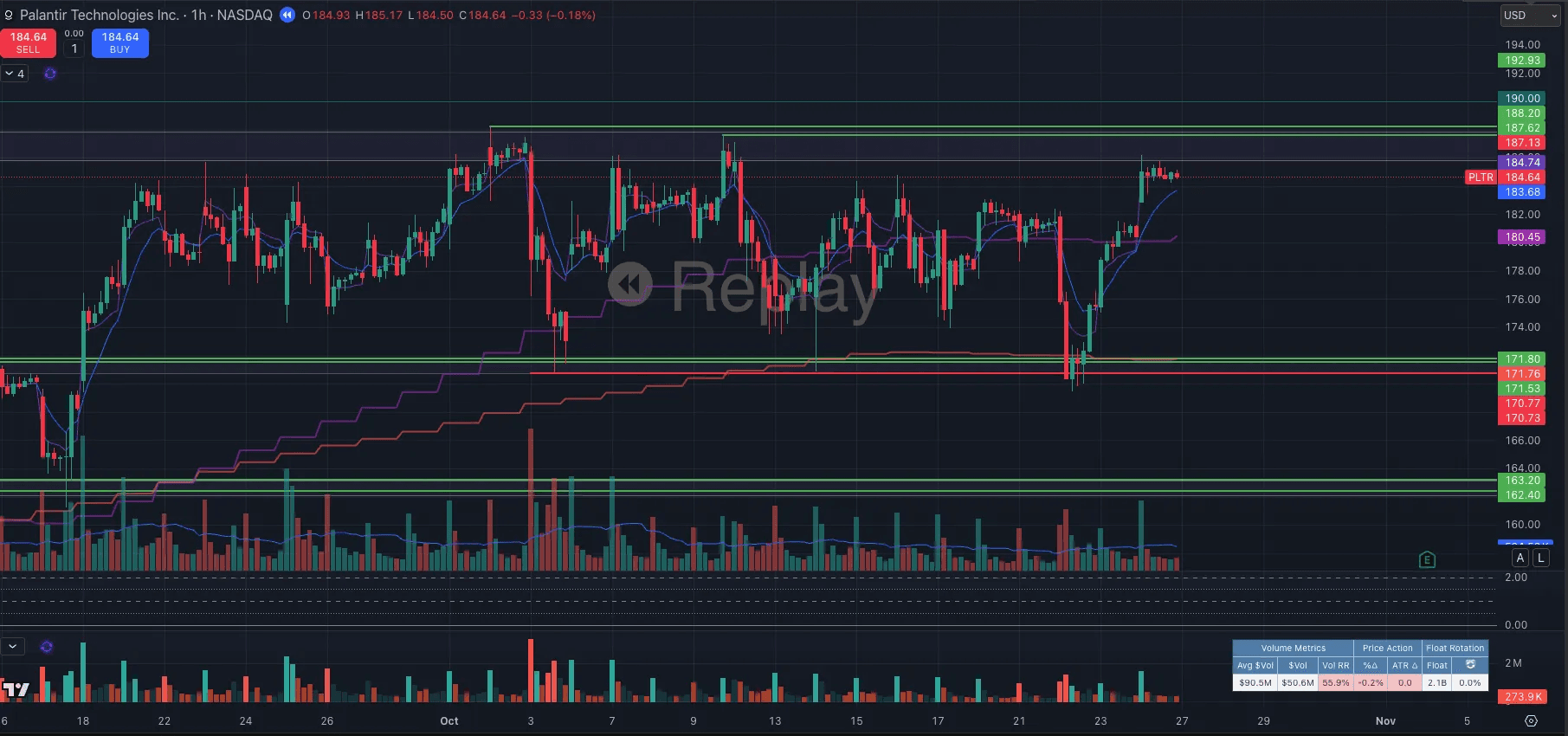Image resolution: width=1568 pixels, height=736 pixels.
Task: Click the float rotation icon in metrics table
Action: (x=1470, y=665)
